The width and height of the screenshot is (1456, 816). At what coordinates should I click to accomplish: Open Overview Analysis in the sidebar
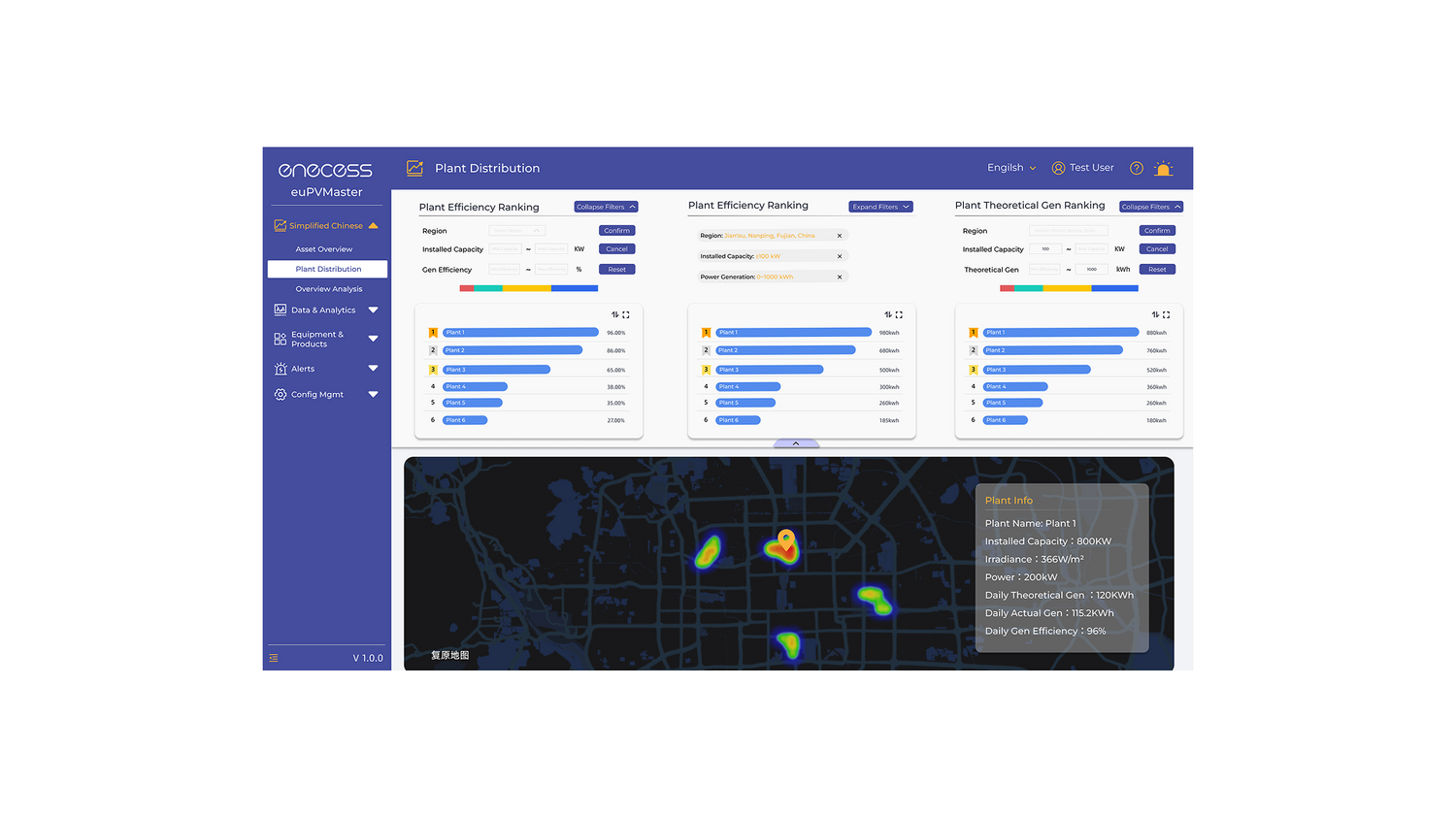[x=329, y=289]
